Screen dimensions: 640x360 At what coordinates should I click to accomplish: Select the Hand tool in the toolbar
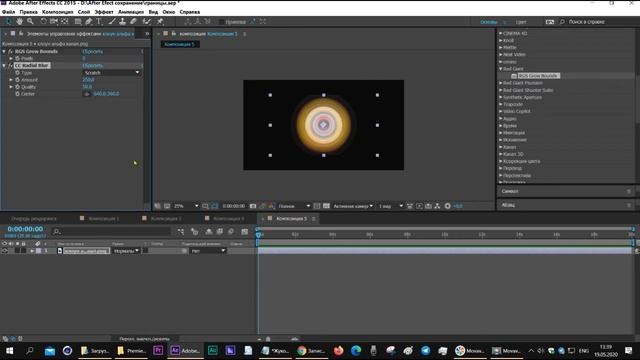click(x=19, y=21)
